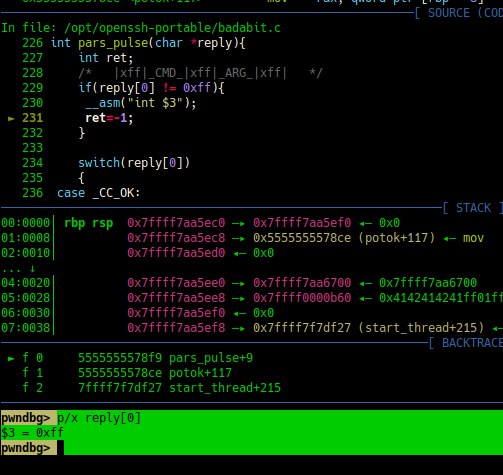
Task: Click value 0x4142414241ff01ff in stack
Action: coord(441,298)
